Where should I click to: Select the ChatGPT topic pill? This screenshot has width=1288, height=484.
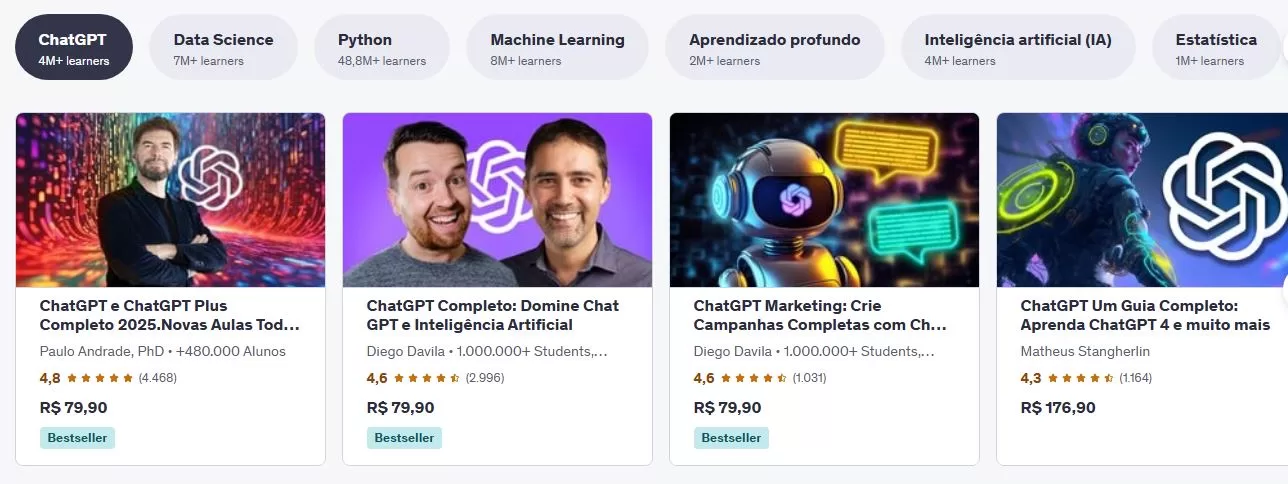point(74,47)
